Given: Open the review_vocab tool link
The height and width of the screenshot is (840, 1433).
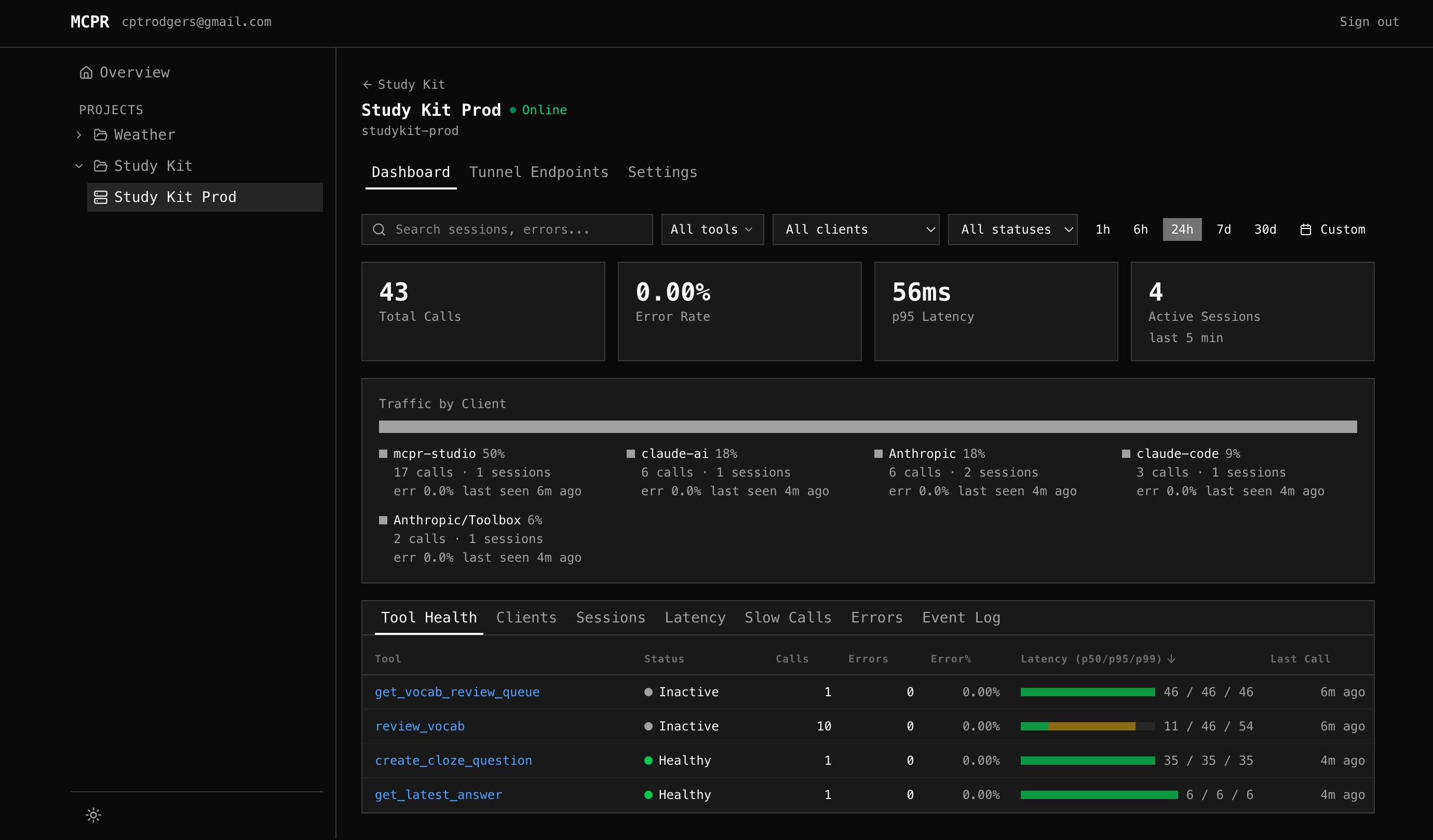Looking at the screenshot, I should tap(420, 726).
